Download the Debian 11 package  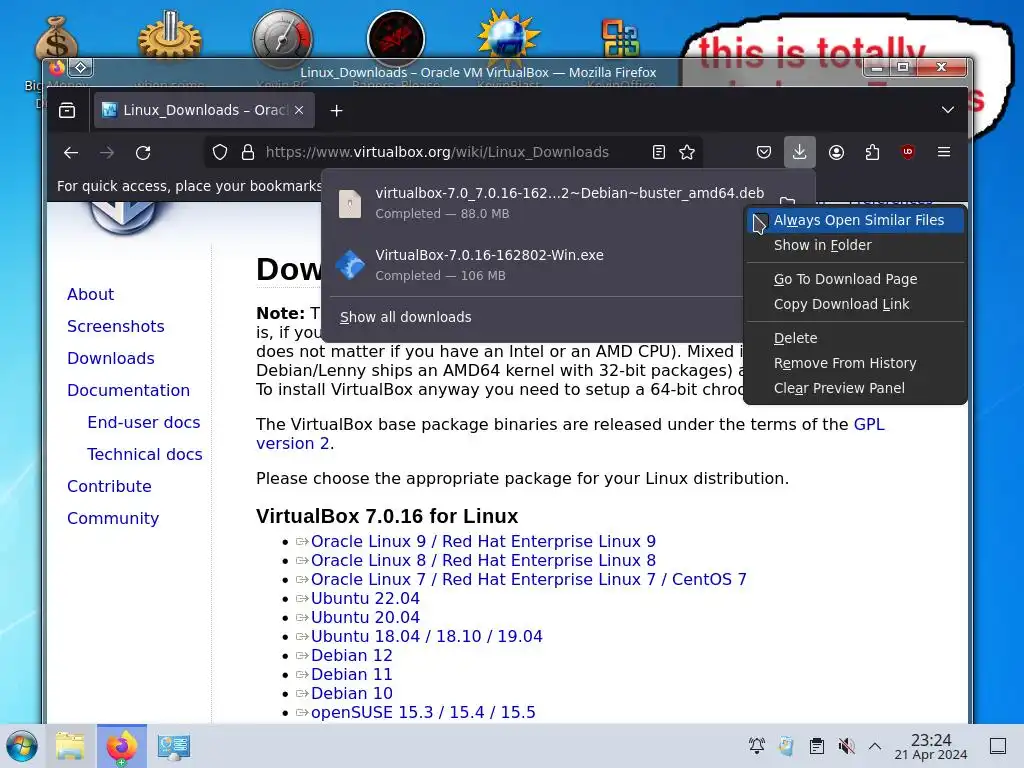click(x=351, y=674)
